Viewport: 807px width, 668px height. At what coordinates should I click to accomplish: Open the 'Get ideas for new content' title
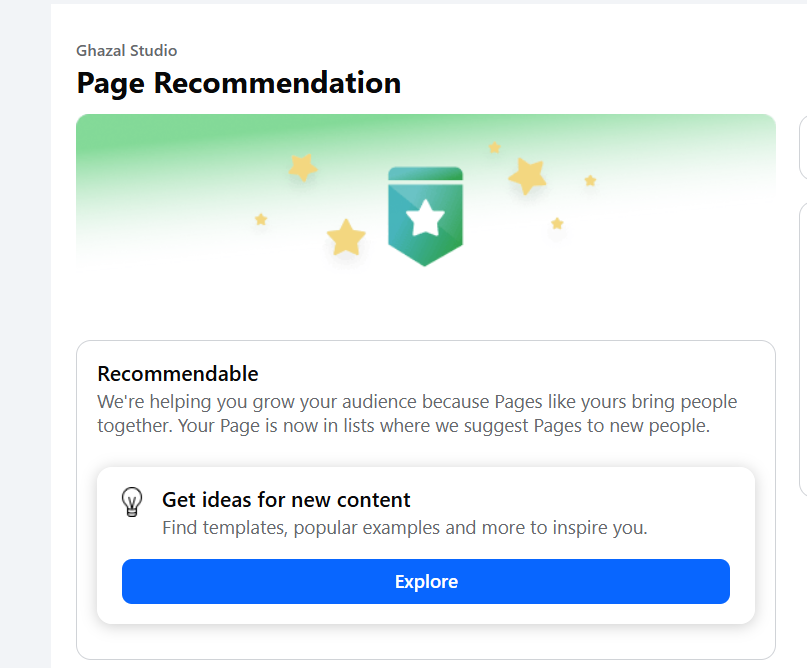point(286,500)
